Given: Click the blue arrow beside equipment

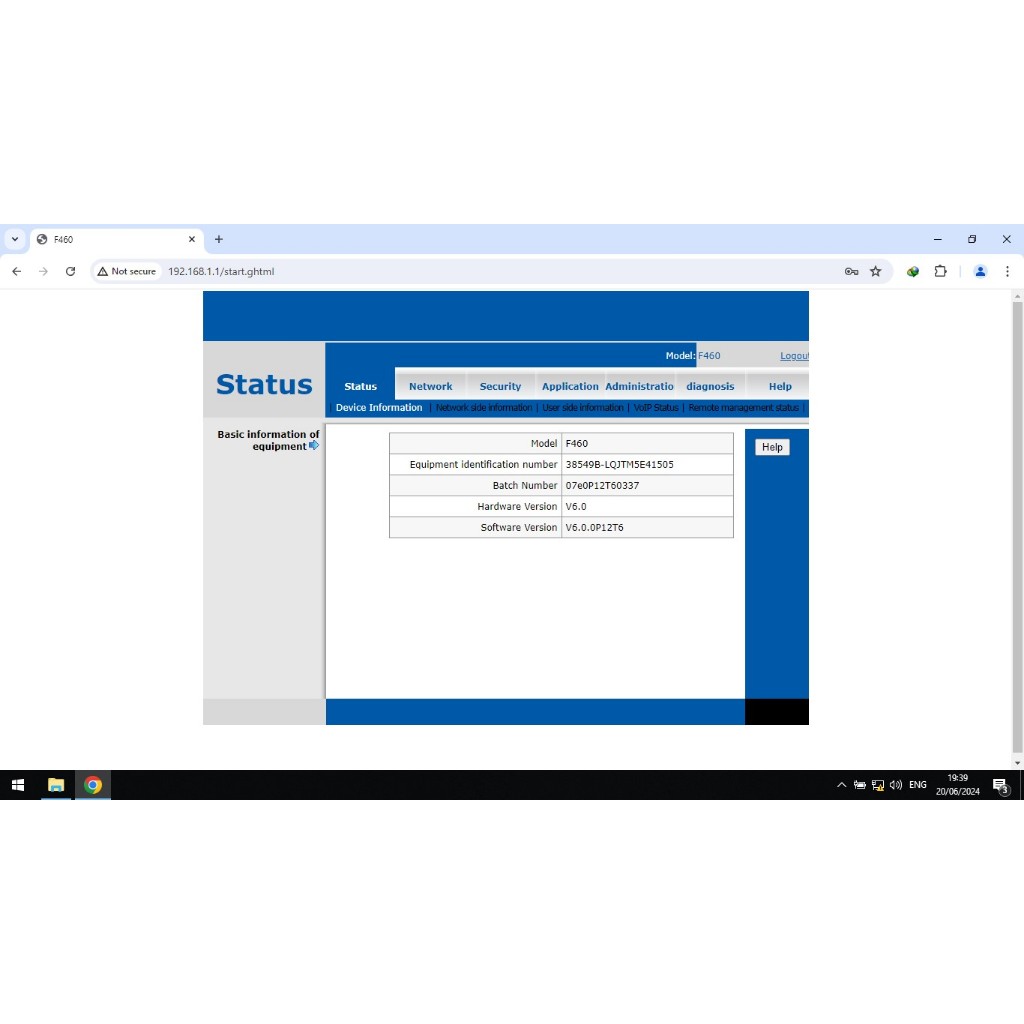Looking at the screenshot, I should pos(314,445).
